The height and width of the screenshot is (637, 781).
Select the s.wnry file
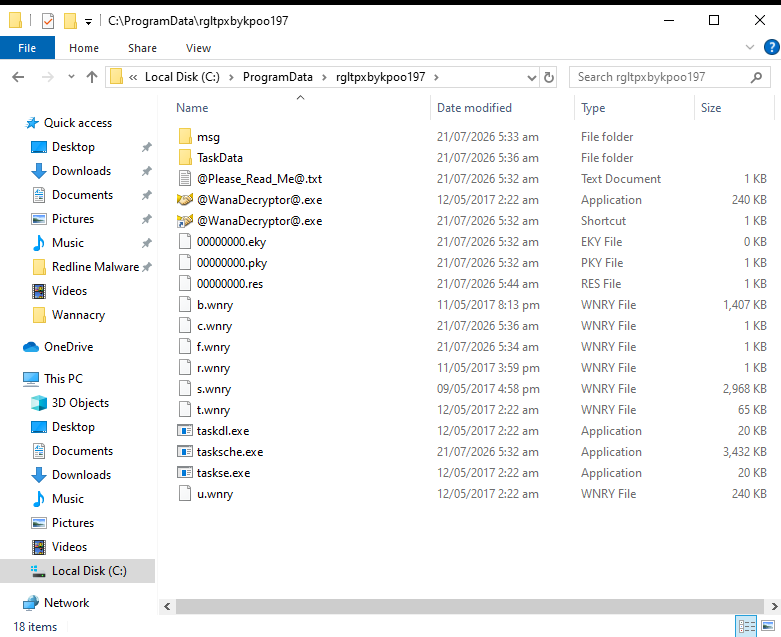[214, 388]
